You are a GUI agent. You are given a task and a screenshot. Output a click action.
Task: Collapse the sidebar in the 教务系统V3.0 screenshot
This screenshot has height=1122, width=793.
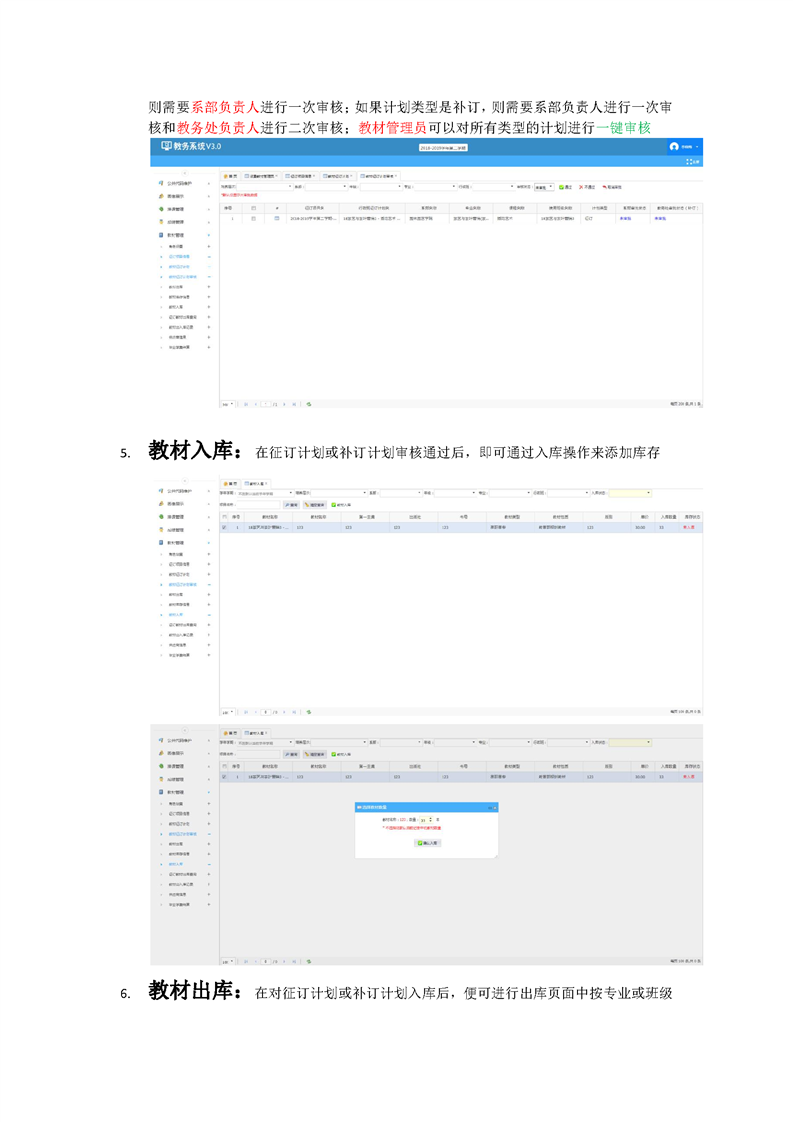tap(184, 172)
